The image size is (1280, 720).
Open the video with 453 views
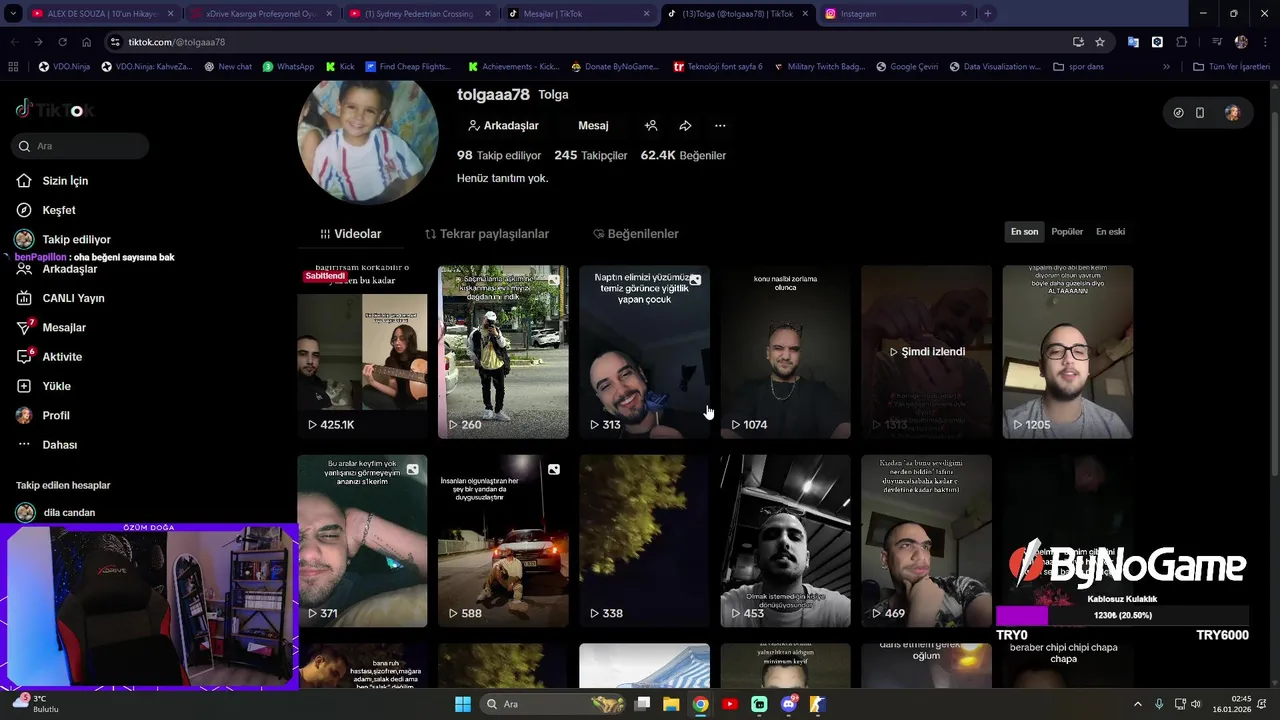click(785, 541)
